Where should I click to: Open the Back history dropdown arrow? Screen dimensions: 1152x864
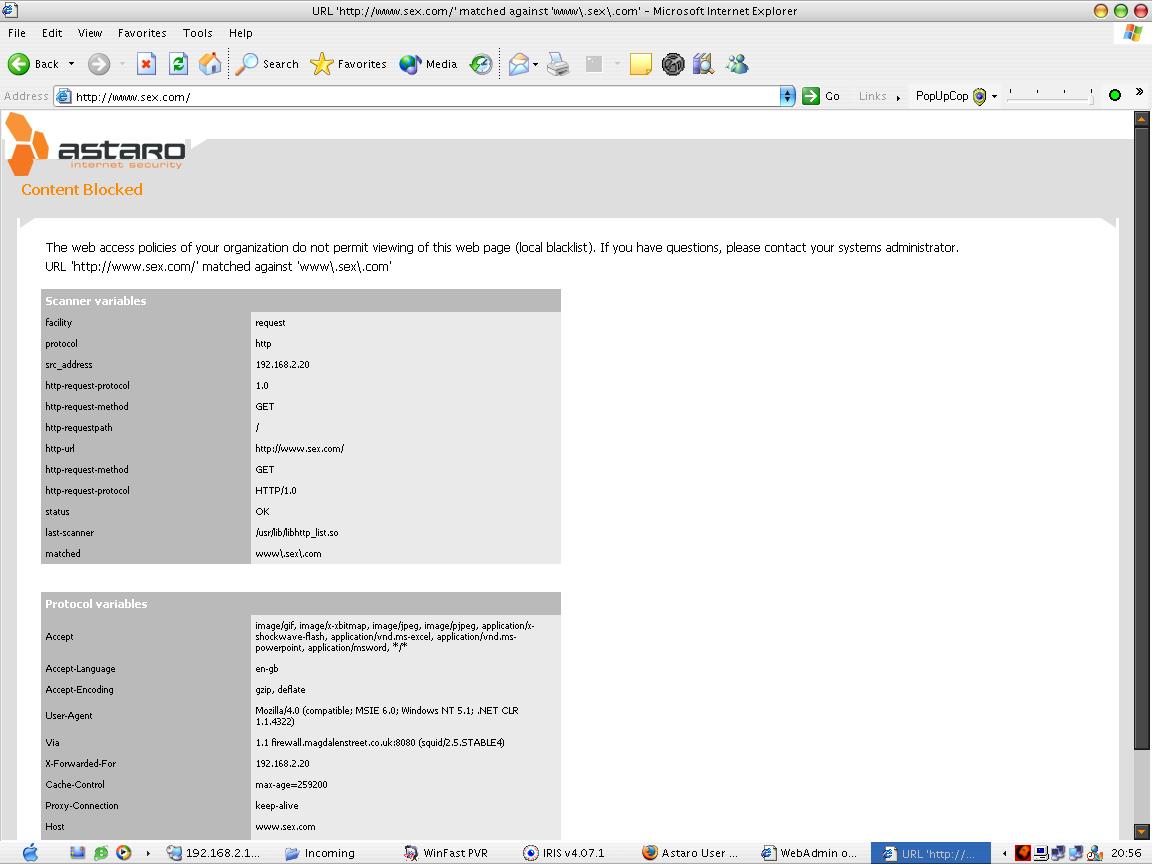point(71,64)
